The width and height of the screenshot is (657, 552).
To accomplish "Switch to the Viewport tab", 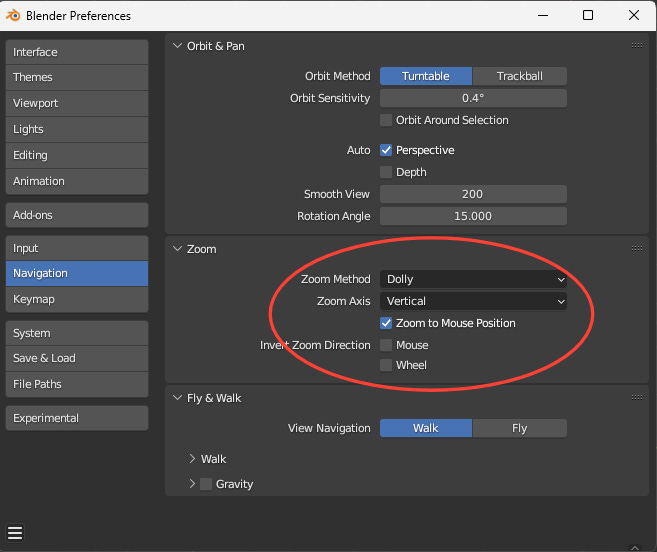I will tap(77, 104).
